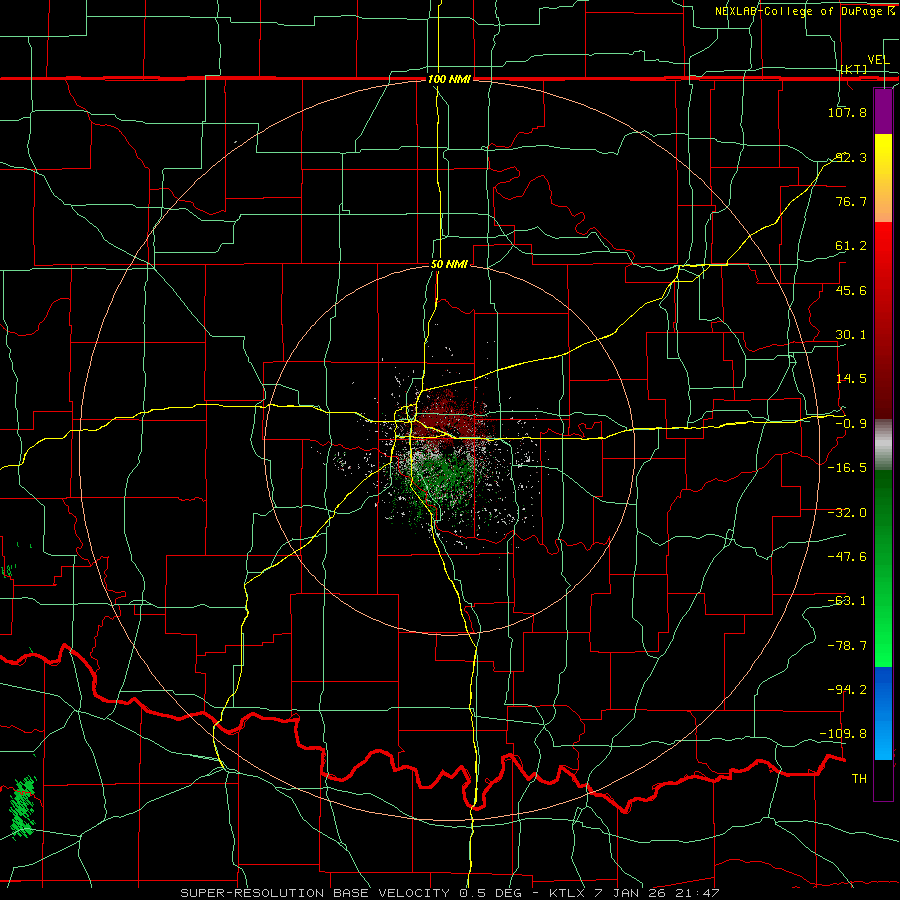
Task: Select the 107.8 velocity scale value
Action: tap(847, 112)
